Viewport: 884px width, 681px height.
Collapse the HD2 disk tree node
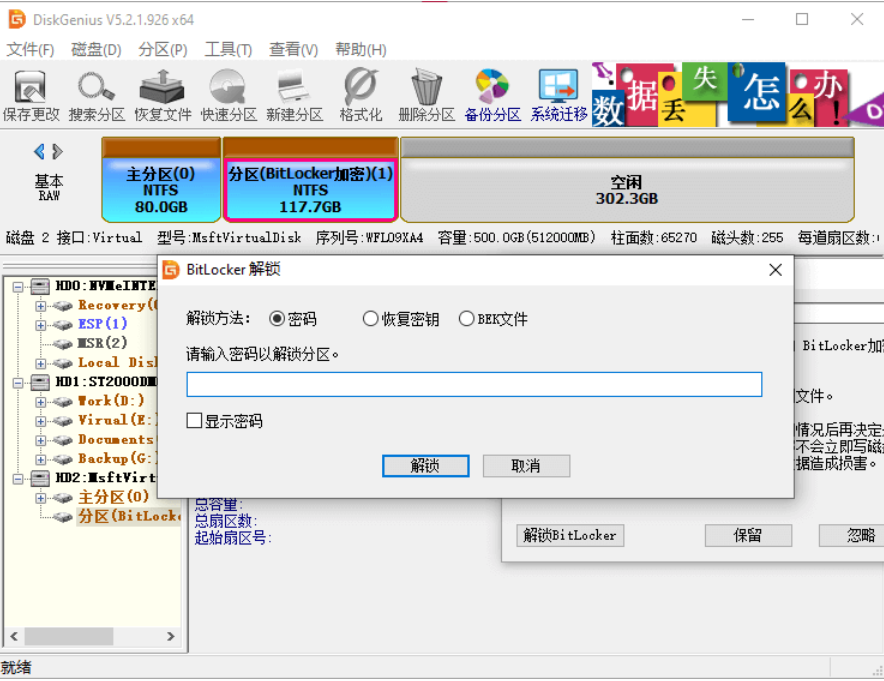[x=18, y=479]
